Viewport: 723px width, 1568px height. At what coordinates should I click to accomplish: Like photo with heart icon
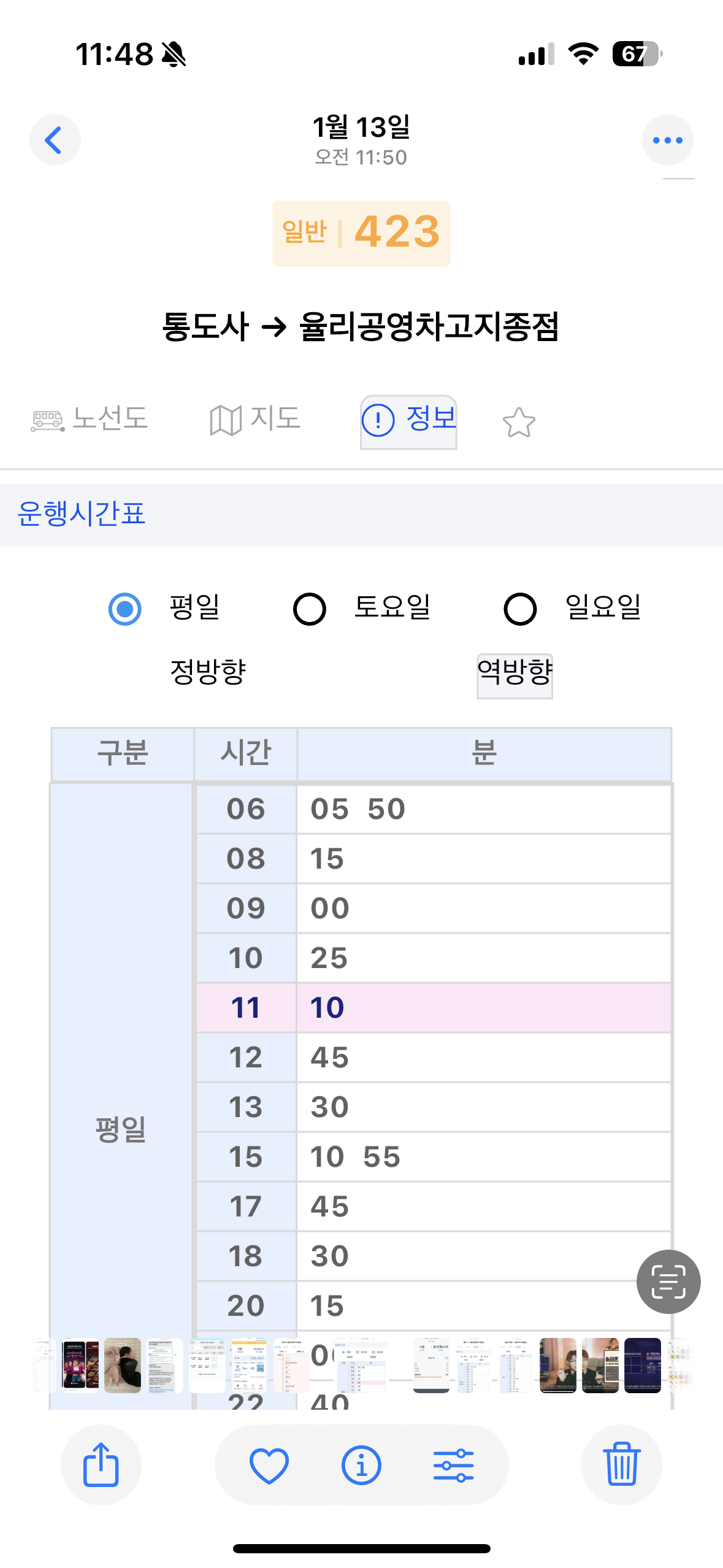click(269, 1464)
